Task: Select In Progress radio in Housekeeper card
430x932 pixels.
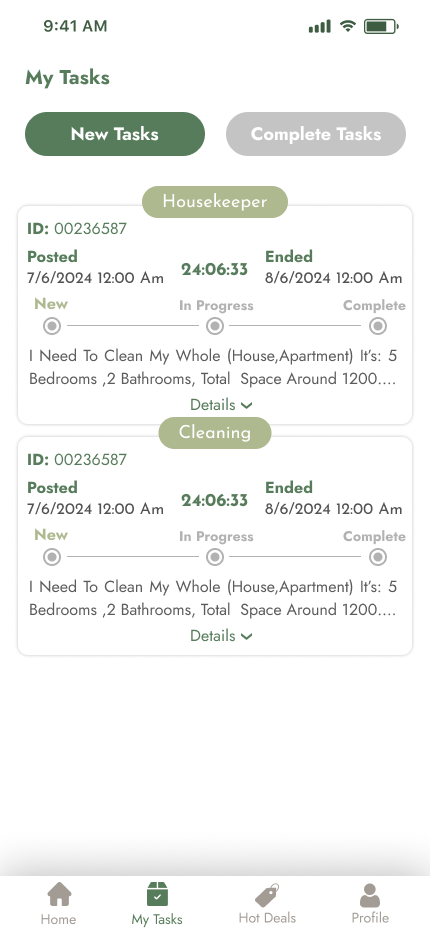Action: 215,326
